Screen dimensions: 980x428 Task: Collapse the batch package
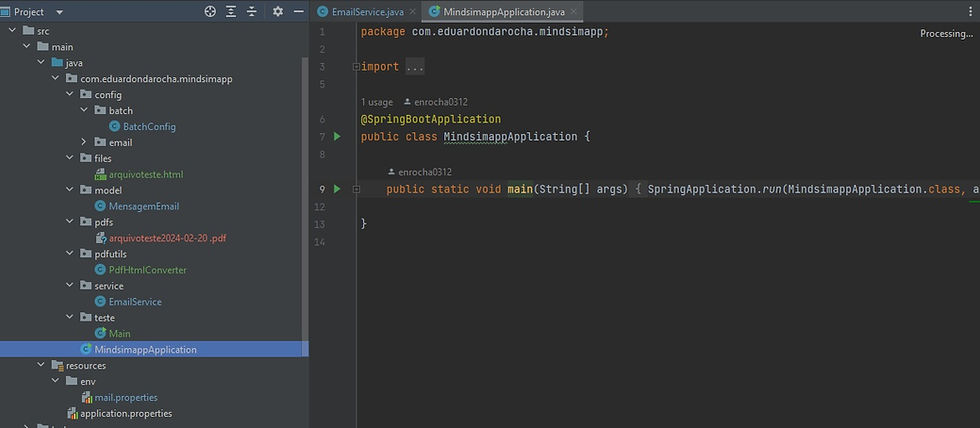pyautogui.click(x=84, y=111)
